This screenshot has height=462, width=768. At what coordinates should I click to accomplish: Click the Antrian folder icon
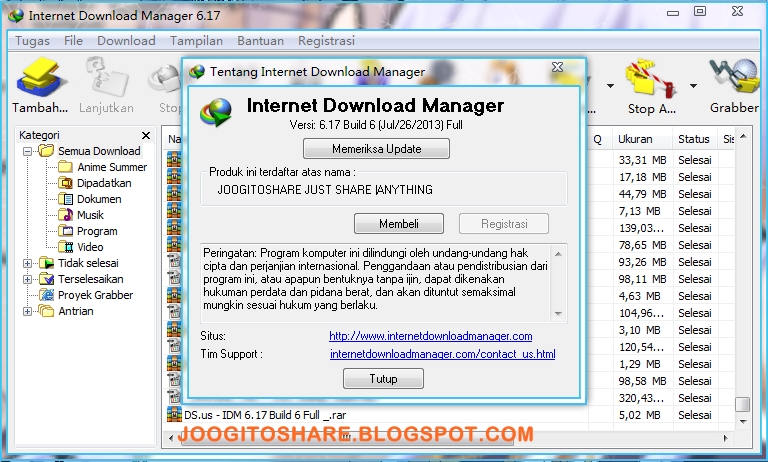pyautogui.click(x=47, y=311)
